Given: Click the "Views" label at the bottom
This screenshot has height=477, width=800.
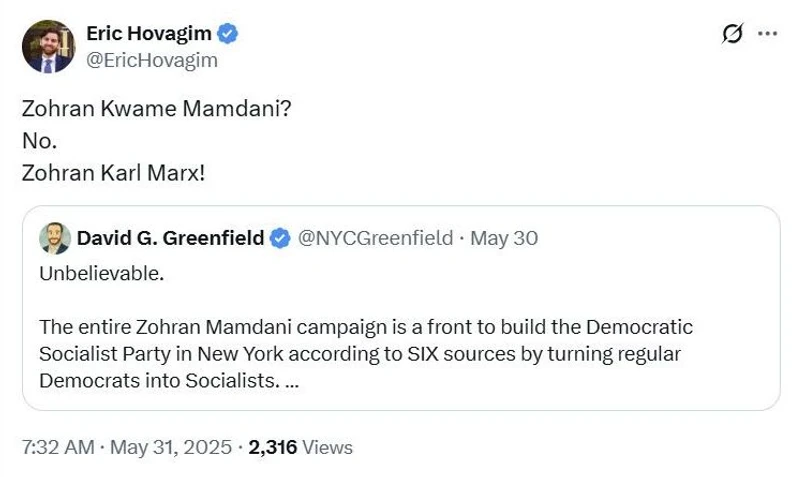Looking at the screenshot, I should (x=327, y=447).
